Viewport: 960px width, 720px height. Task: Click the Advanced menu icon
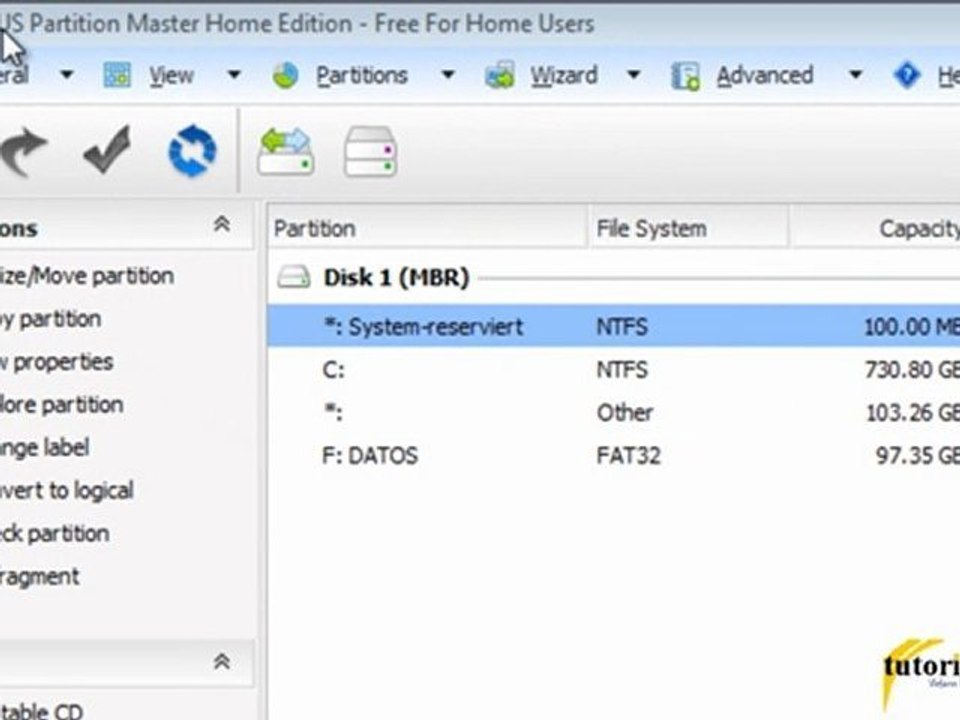point(685,76)
